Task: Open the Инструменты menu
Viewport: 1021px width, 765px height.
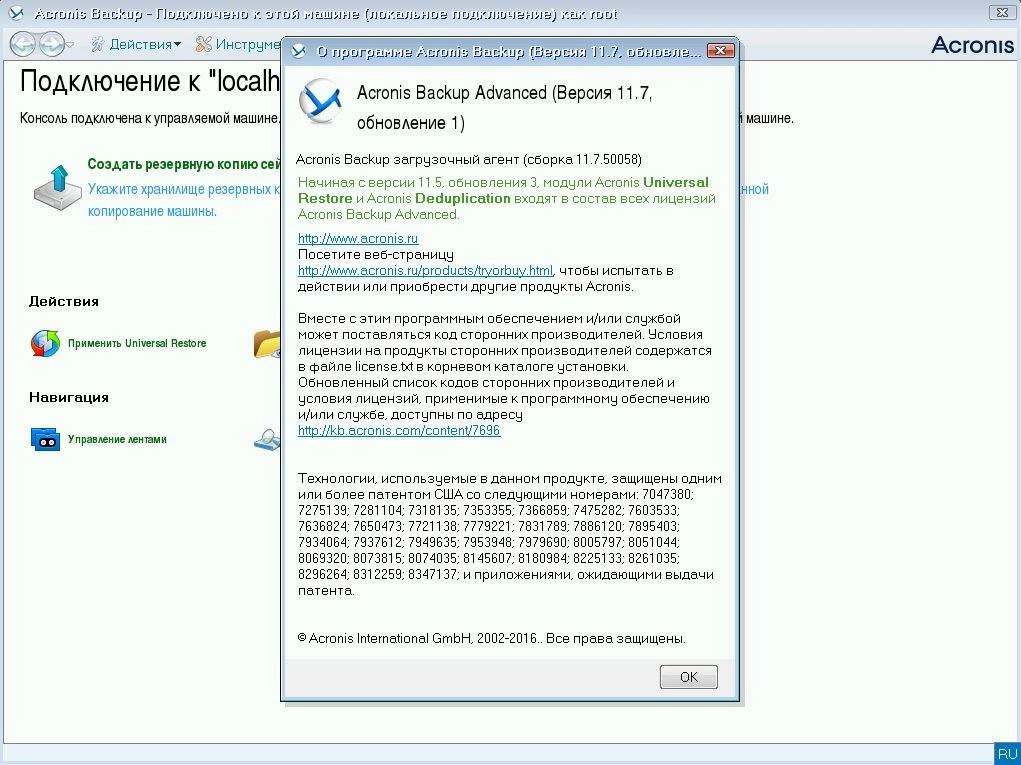Action: (x=238, y=44)
